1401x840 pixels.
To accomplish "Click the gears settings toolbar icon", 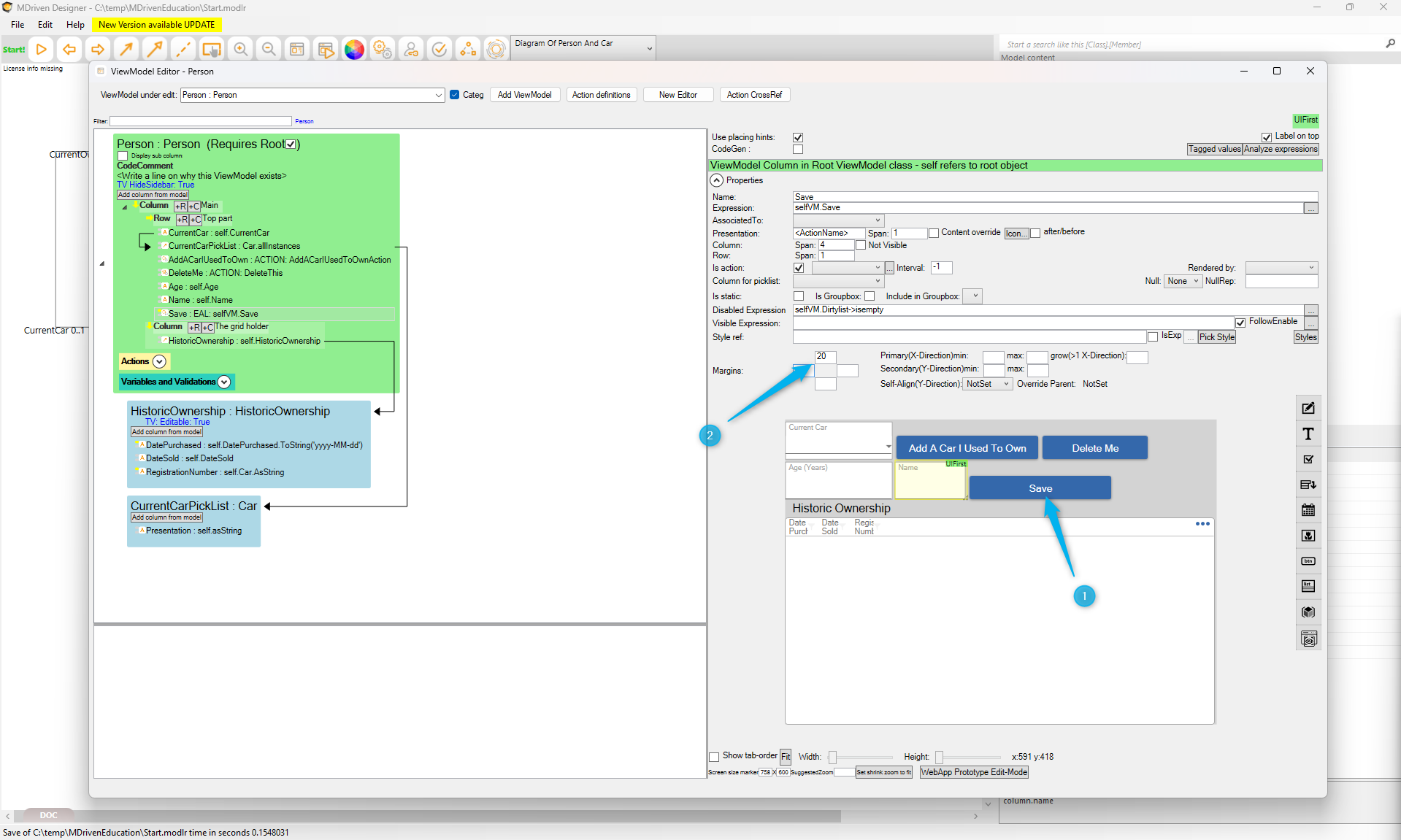I will coord(382,50).
